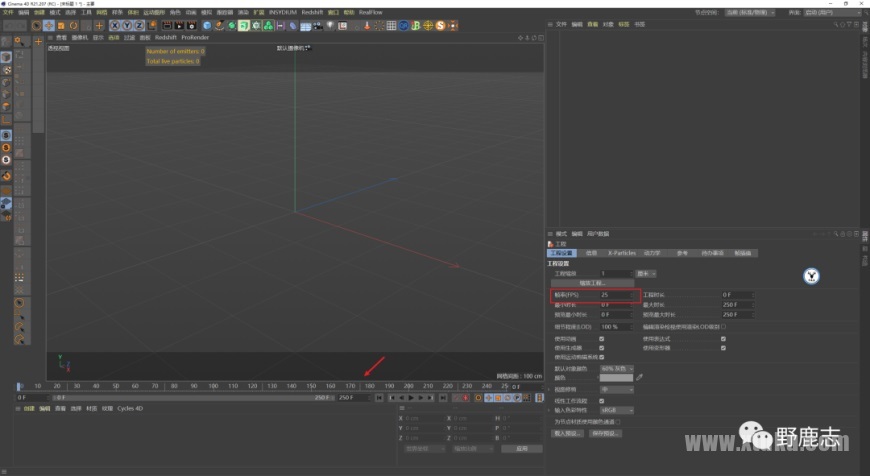The image size is (870, 476).
Task: Toggle the Use Deformers checkbox
Action: [x=723, y=348]
